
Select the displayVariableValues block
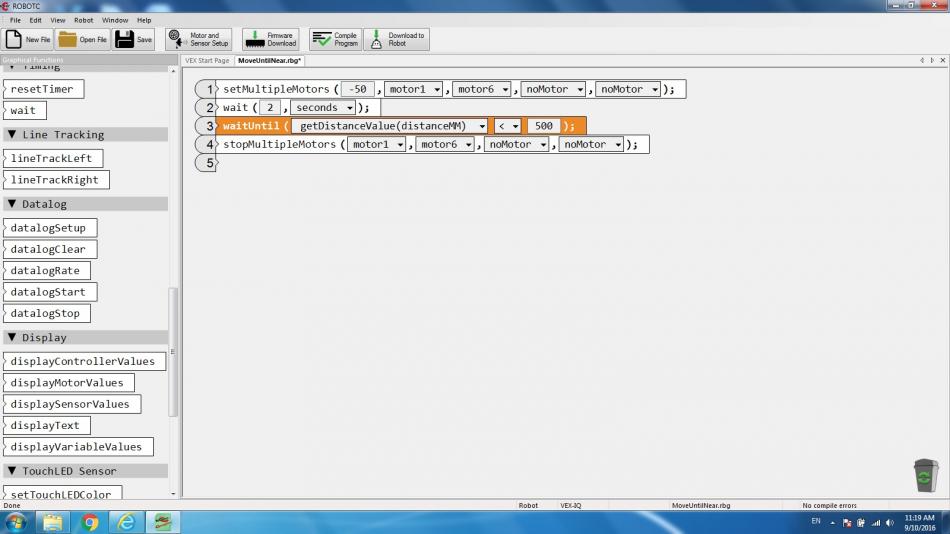point(78,447)
